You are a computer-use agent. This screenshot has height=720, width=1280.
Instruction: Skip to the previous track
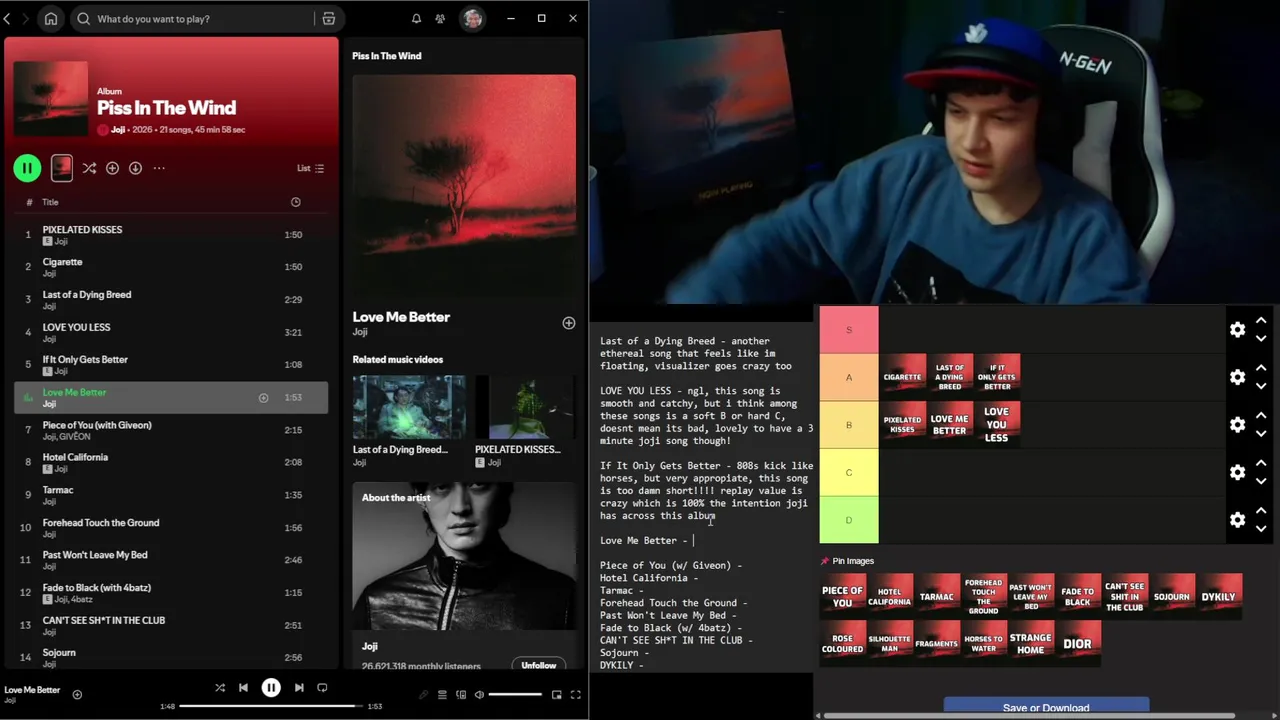click(243, 687)
